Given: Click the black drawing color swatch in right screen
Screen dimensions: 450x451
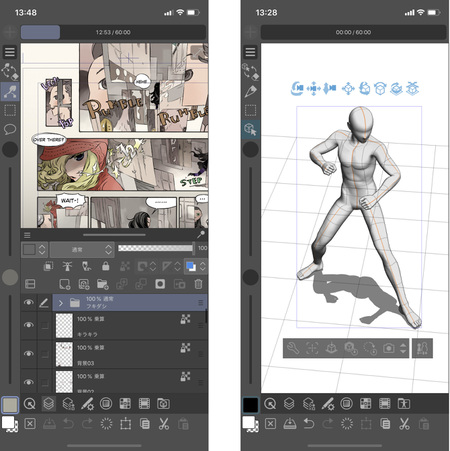Looking at the screenshot, I should 250,405.
